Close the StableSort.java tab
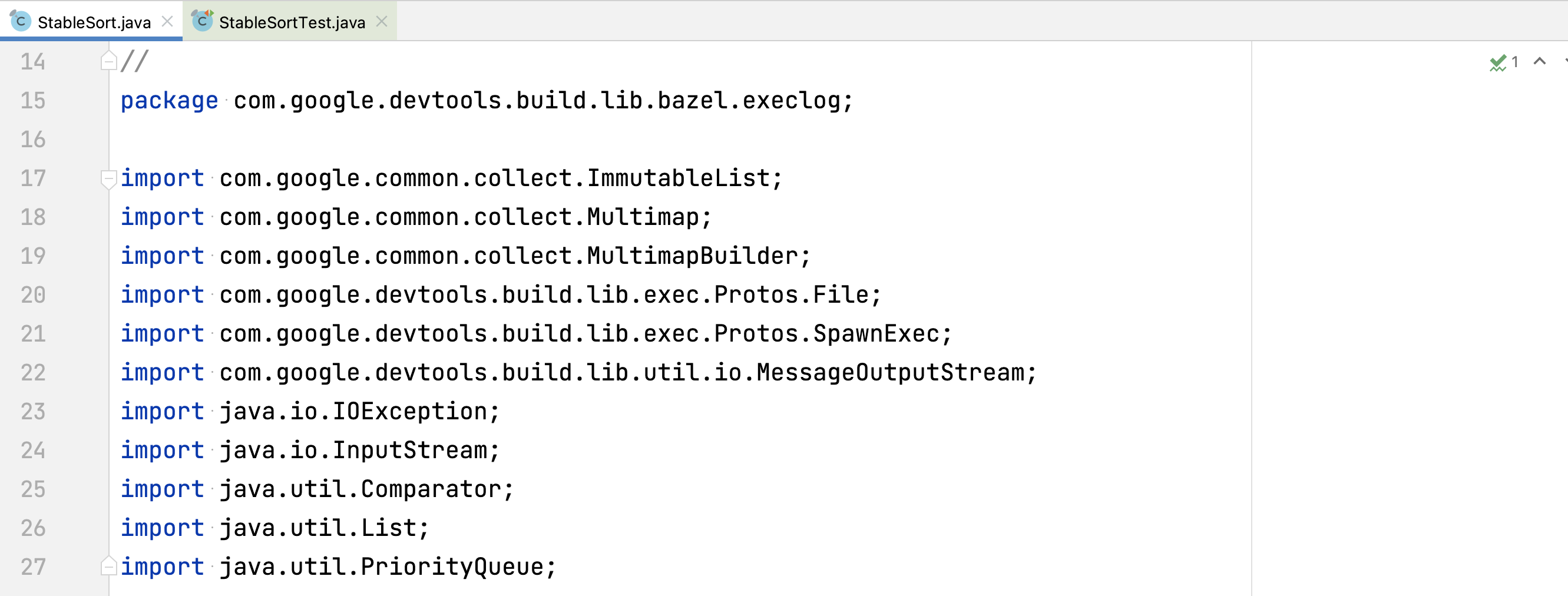 [x=168, y=21]
